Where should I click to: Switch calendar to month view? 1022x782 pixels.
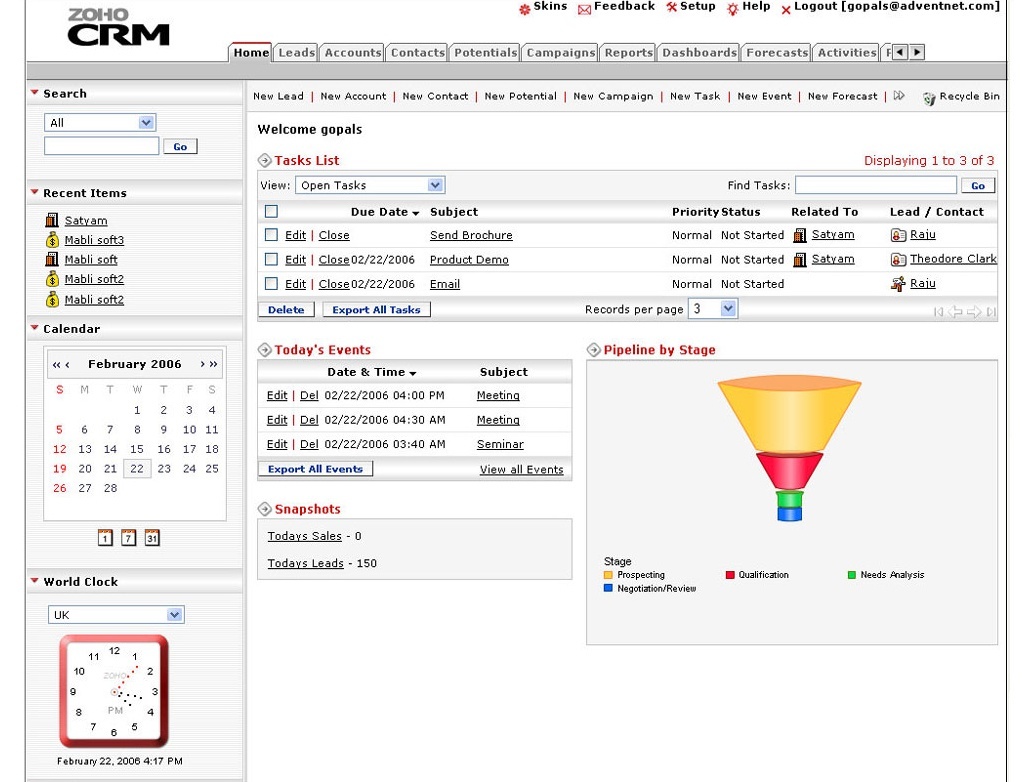(x=151, y=537)
